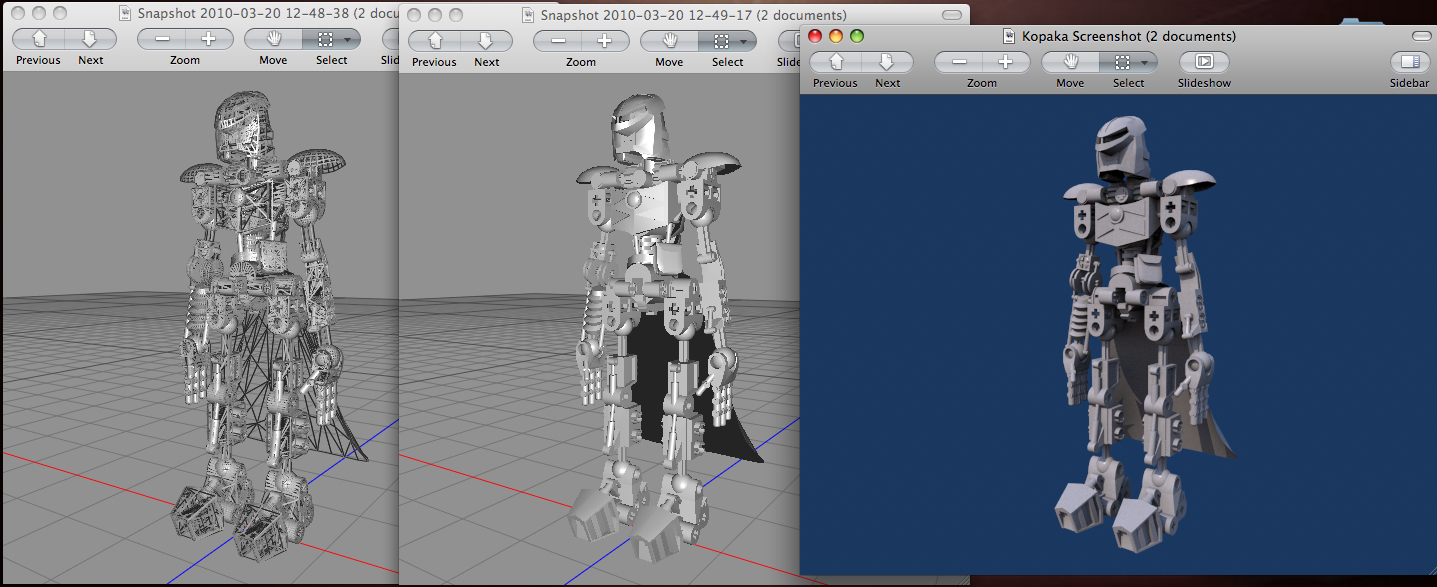This screenshot has height=587, width=1437.
Task: Activate Move tool in the 12-49-17 snapshot window
Action: tap(669, 41)
